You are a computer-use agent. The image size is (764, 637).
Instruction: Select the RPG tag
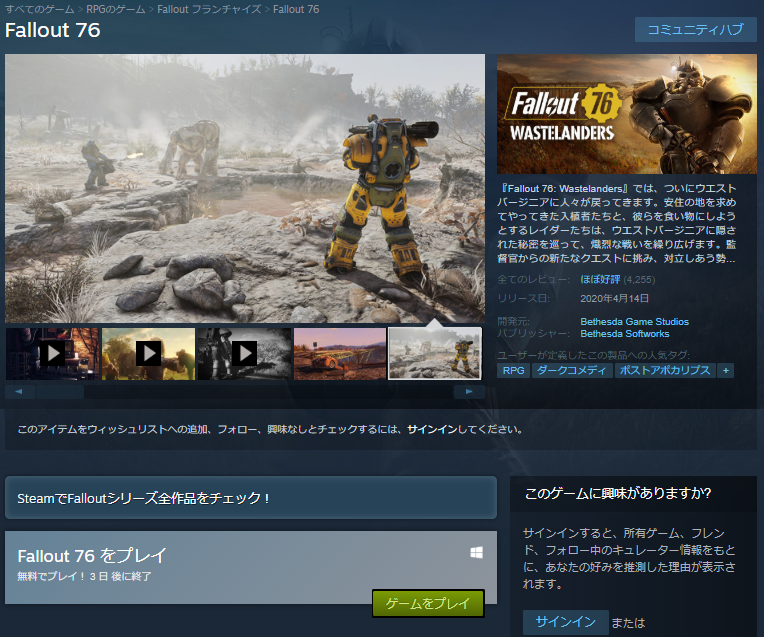click(514, 370)
